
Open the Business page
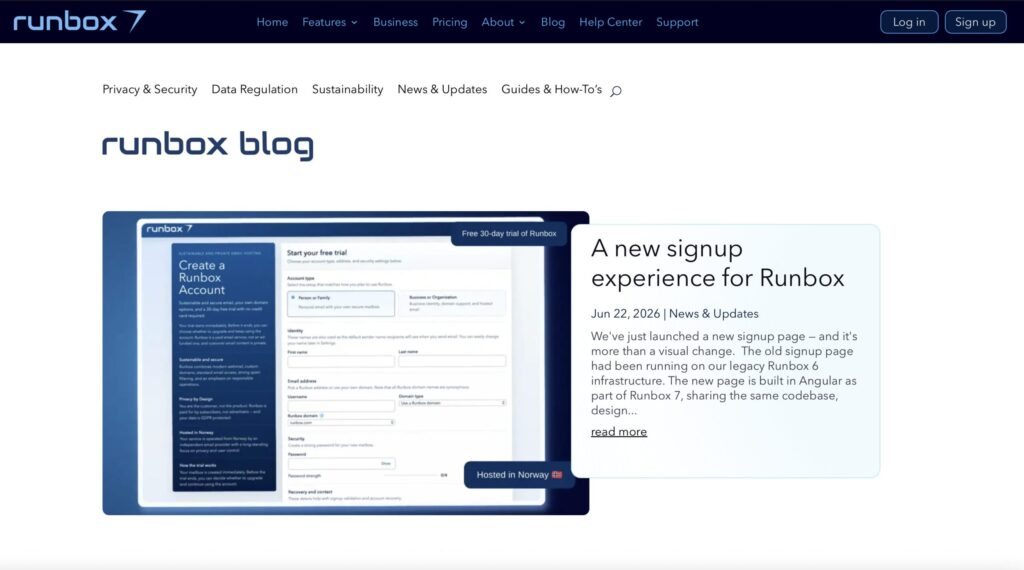tap(395, 22)
